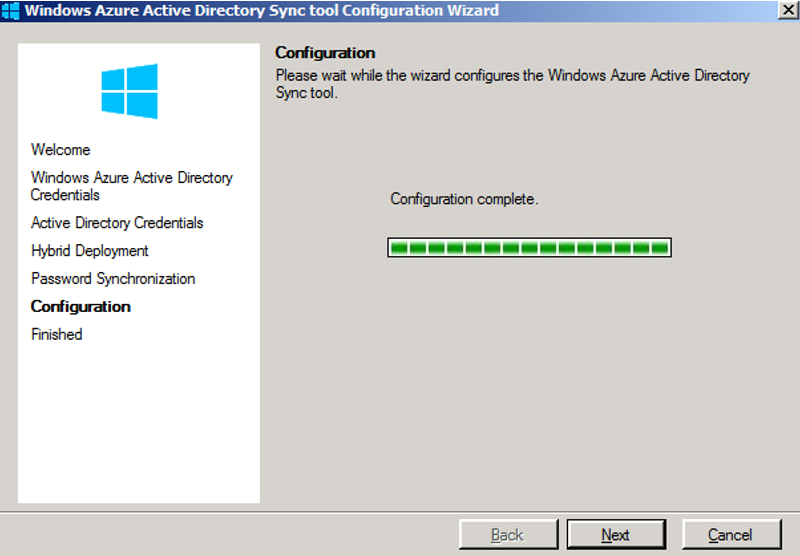Screen dimensions: 800x556
Task: Click the large blue Windows logo
Action: (x=129, y=91)
